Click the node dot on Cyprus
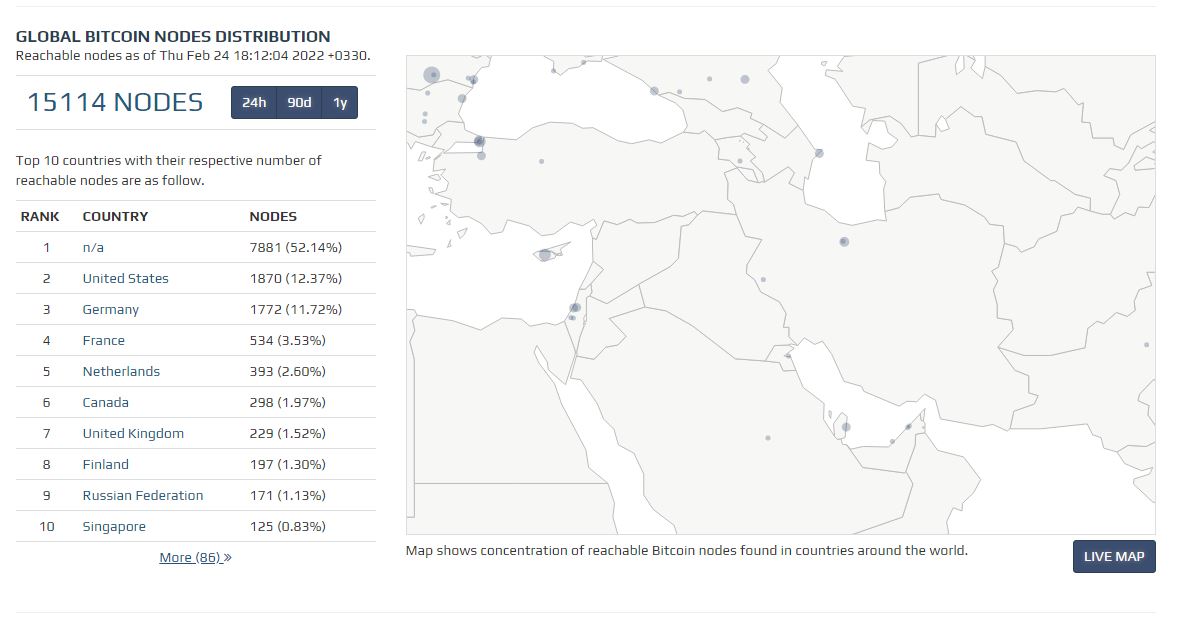Image resolution: width=1178 pixels, height=621 pixels. (545, 255)
